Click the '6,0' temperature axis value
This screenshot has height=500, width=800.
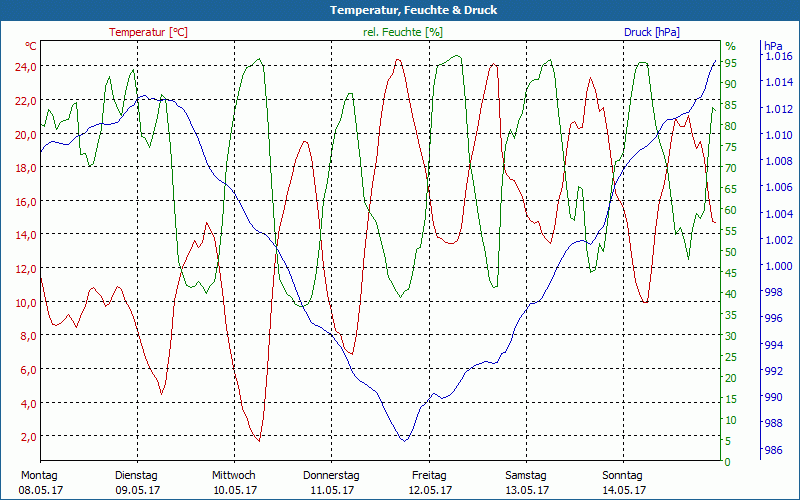pos(29,369)
